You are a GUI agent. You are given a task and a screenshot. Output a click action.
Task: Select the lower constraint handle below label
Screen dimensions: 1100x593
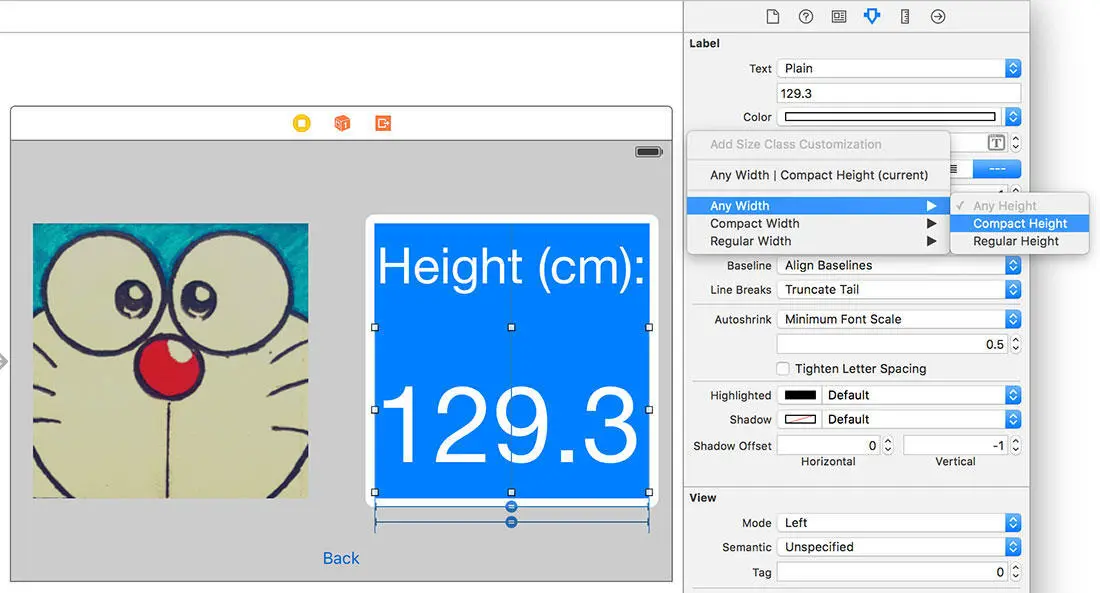[511, 522]
